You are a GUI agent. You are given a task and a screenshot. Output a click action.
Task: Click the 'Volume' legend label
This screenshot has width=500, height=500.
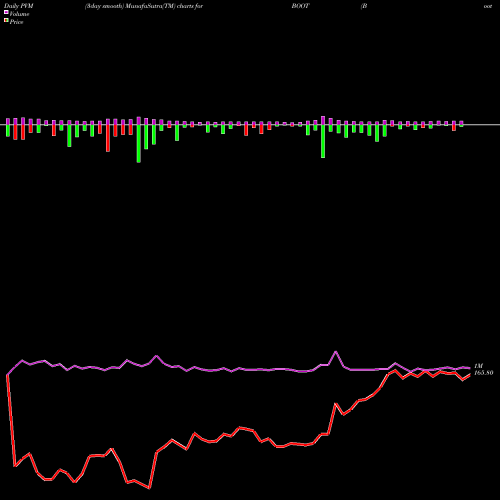[19, 14]
